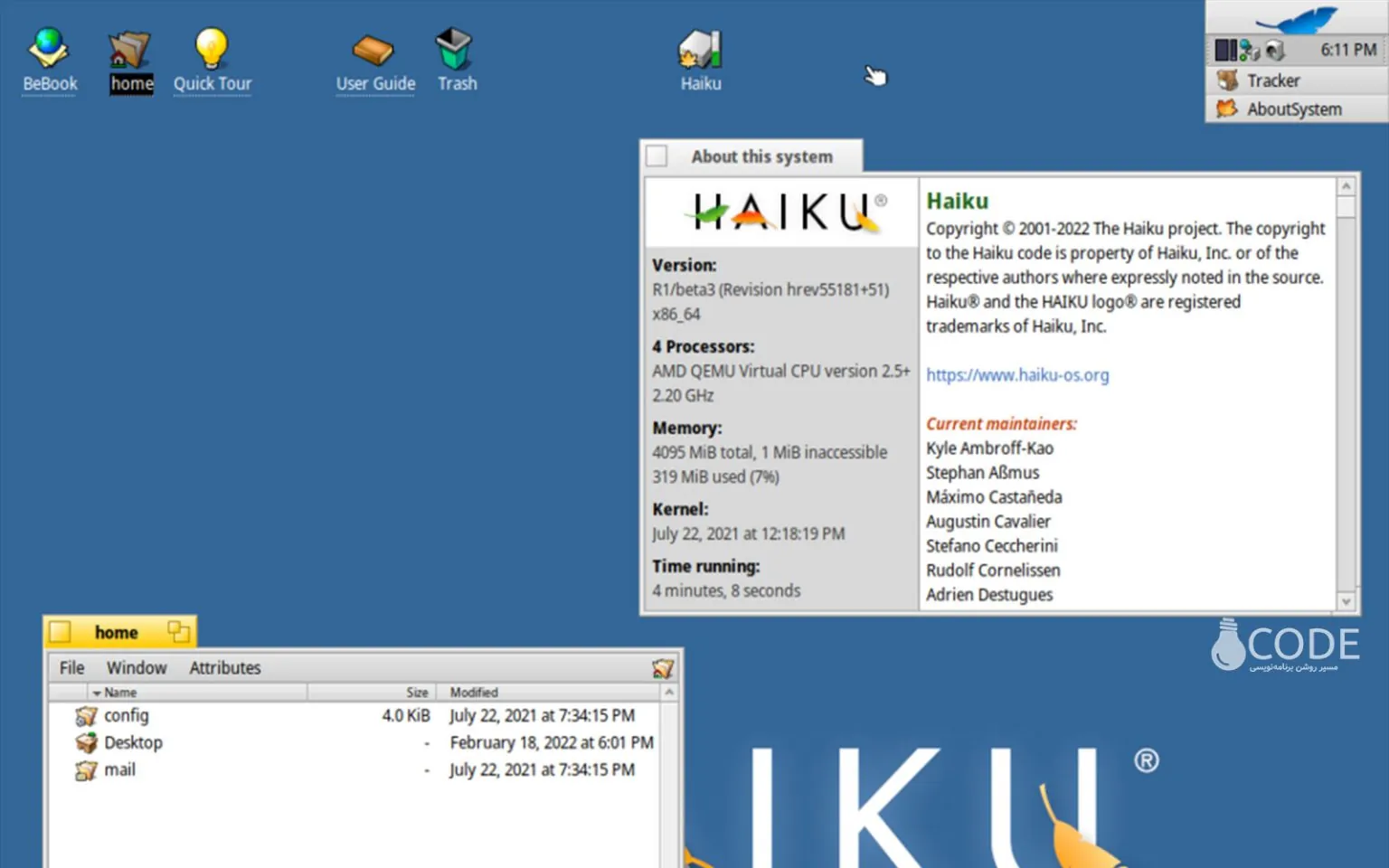Click the volume speaker tray icon
1389x868 pixels.
(x=1275, y=51)
